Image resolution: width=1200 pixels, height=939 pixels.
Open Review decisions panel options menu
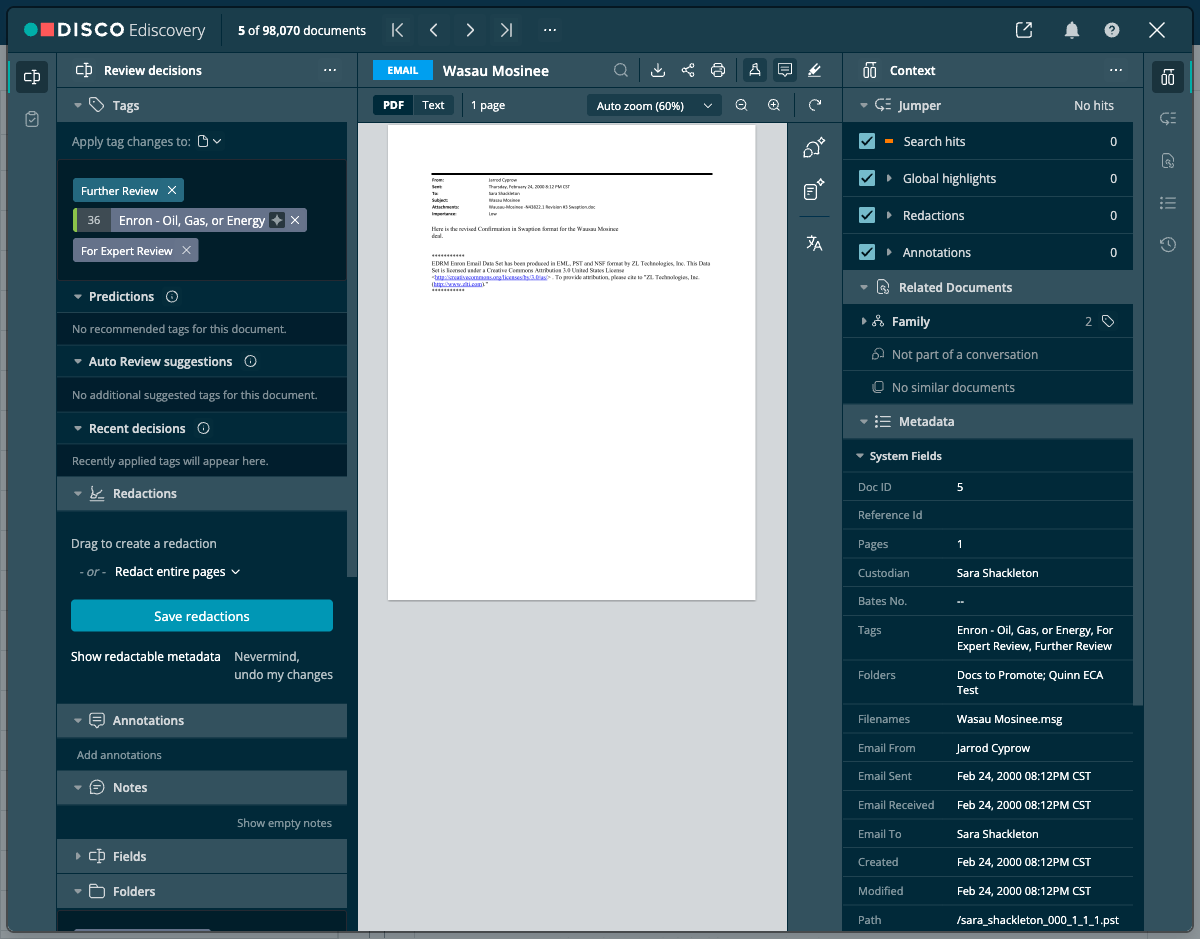(x=330, y=70)
